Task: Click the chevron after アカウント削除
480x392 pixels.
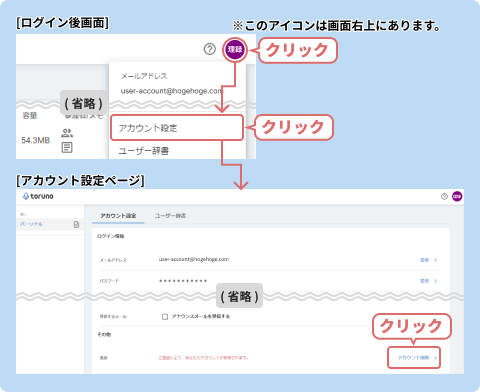Action: click(x=435, y=358)
